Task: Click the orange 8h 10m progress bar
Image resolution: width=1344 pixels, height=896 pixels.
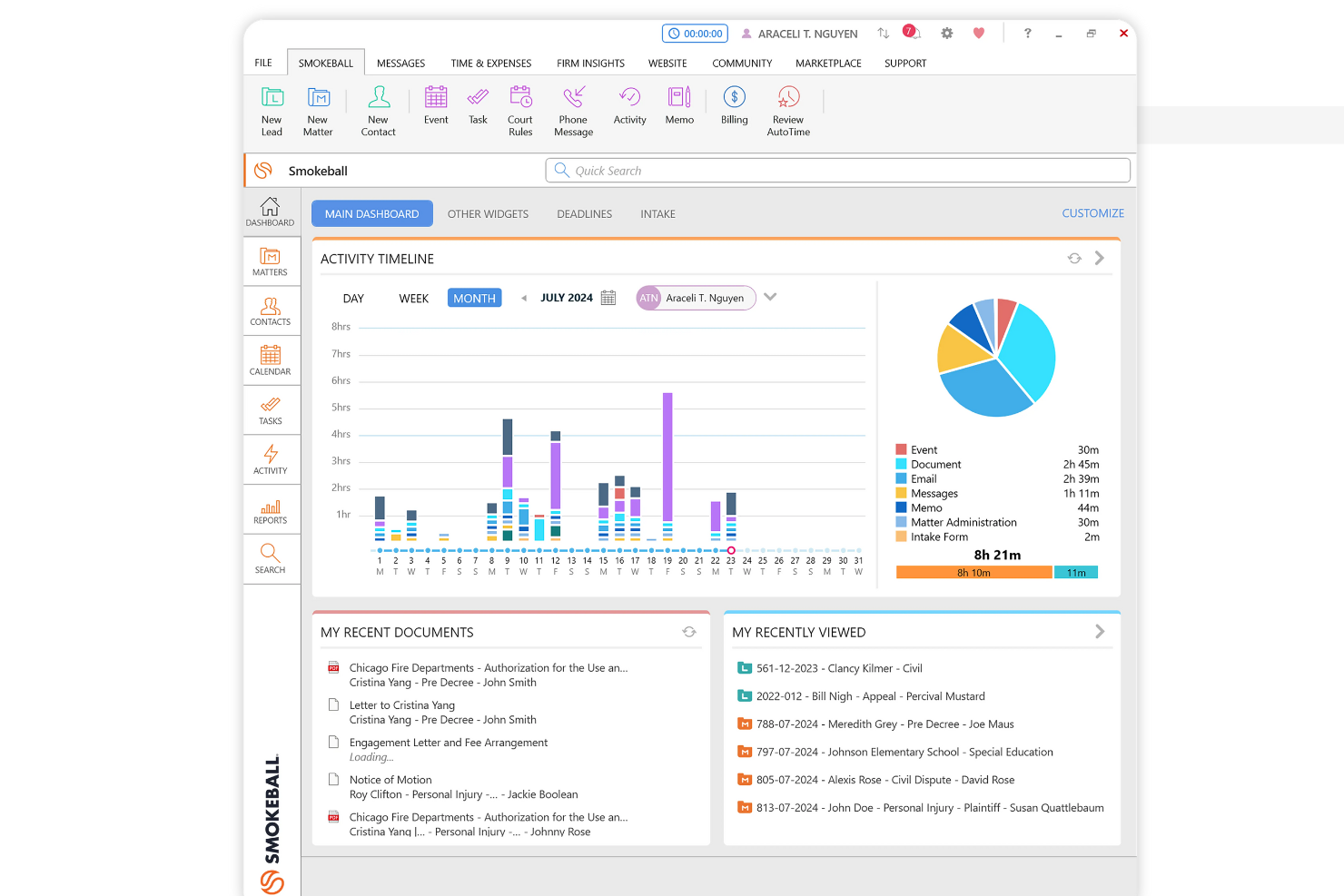Action: [973, 572]
